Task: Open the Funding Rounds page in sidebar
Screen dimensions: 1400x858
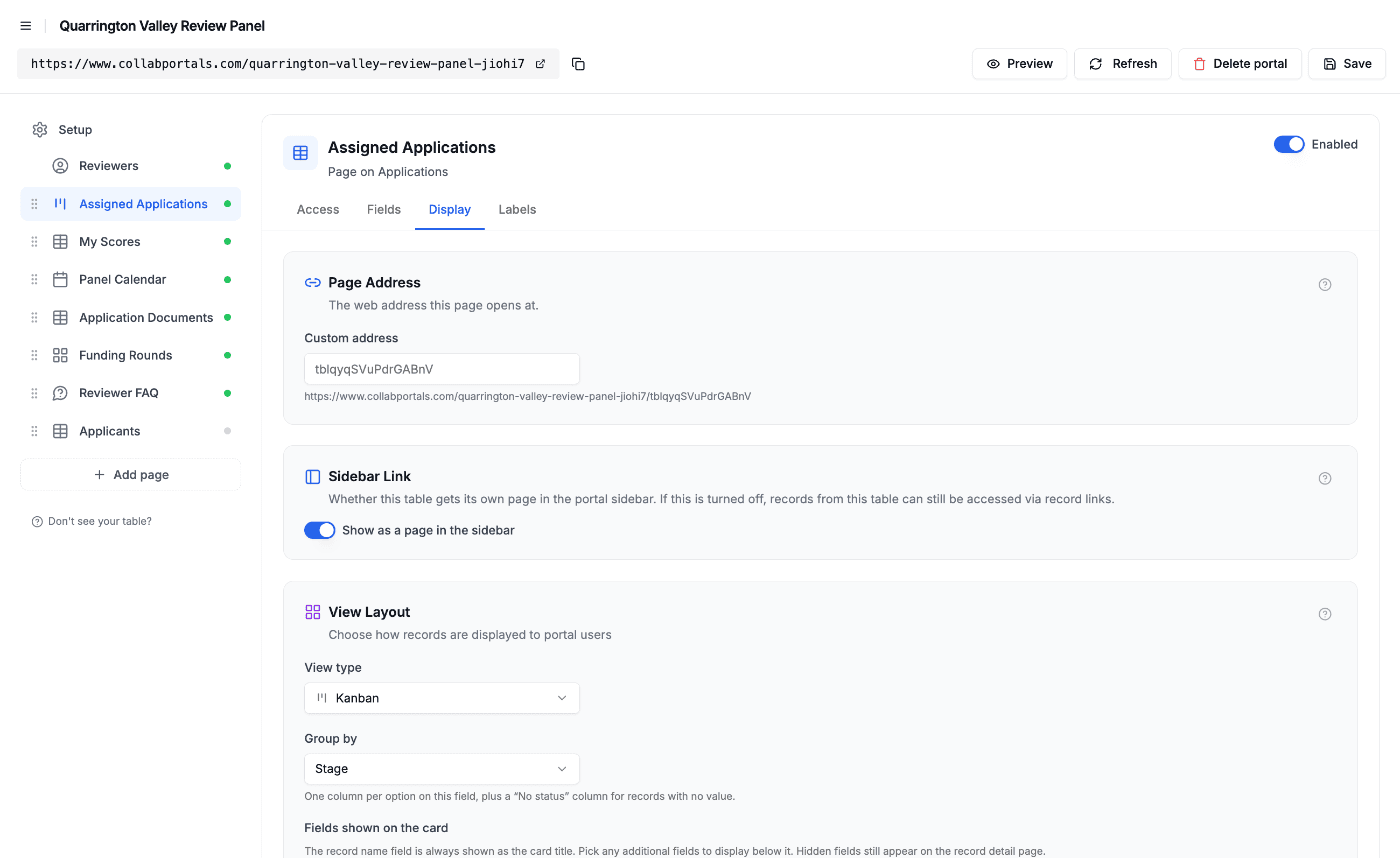Action: 131,356
